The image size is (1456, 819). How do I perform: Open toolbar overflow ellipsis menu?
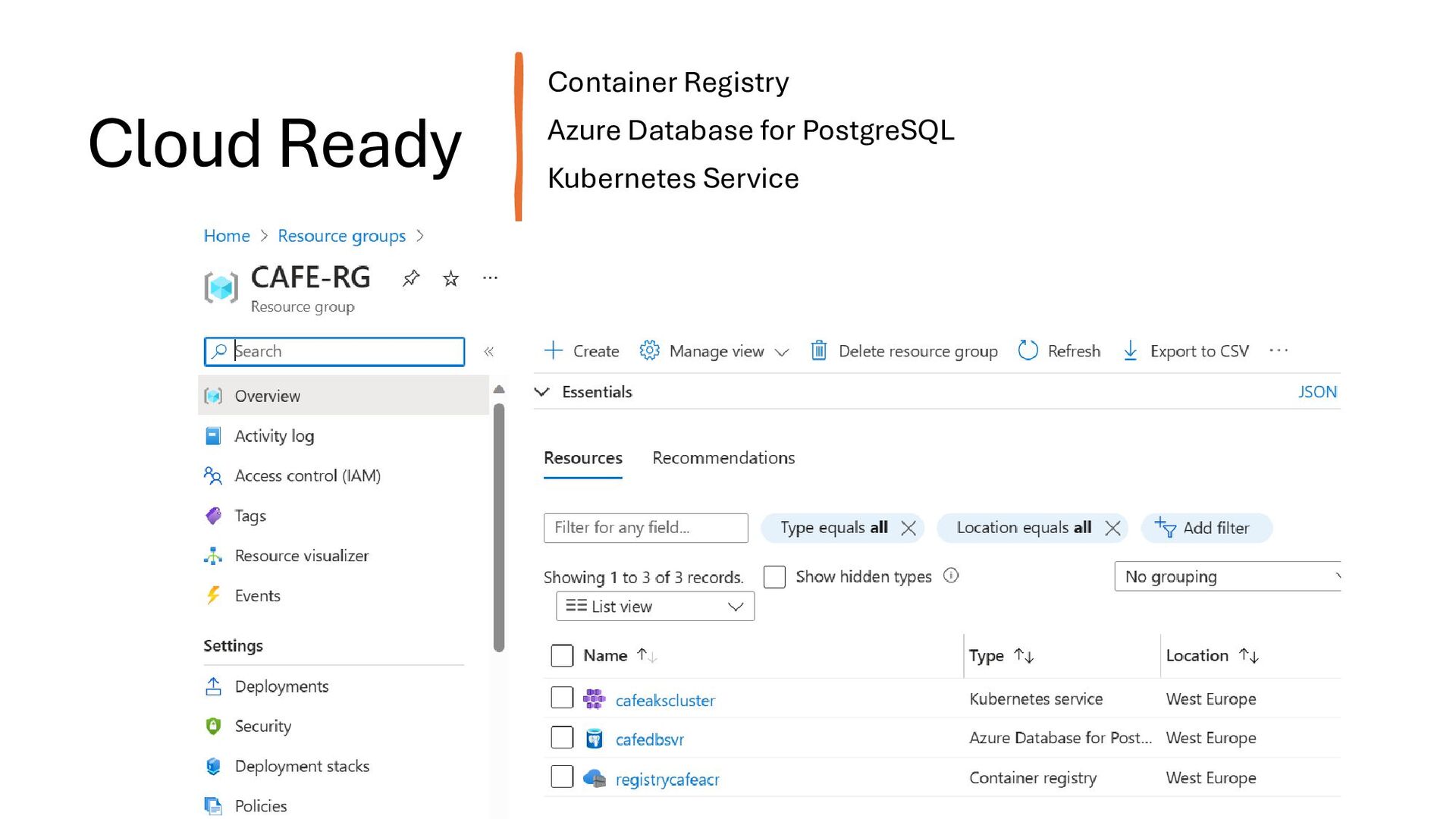1279,350
